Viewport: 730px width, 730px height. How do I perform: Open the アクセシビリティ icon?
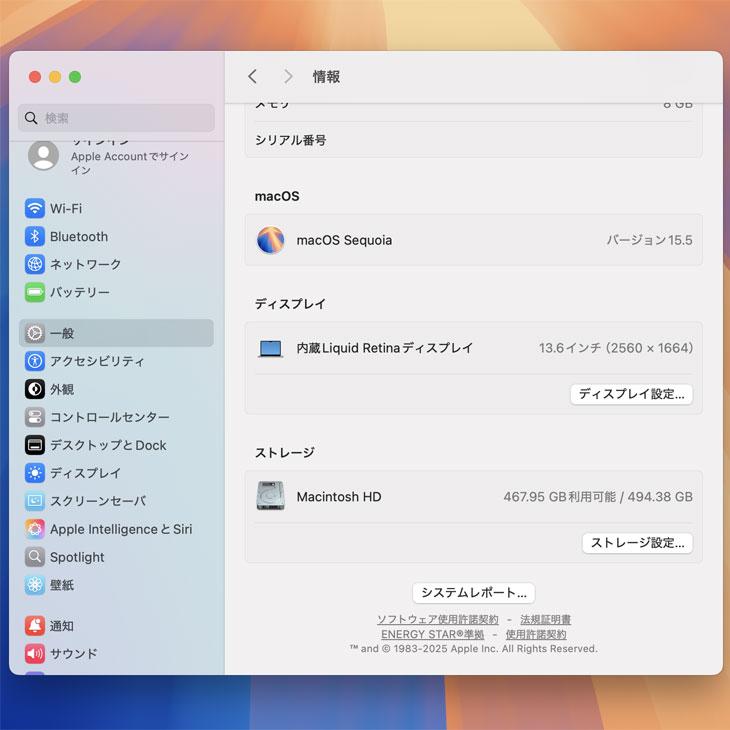coord(34,361)
